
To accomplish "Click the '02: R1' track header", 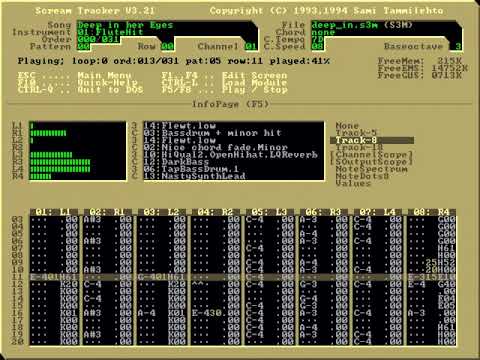I will click(x=108, y=212).
